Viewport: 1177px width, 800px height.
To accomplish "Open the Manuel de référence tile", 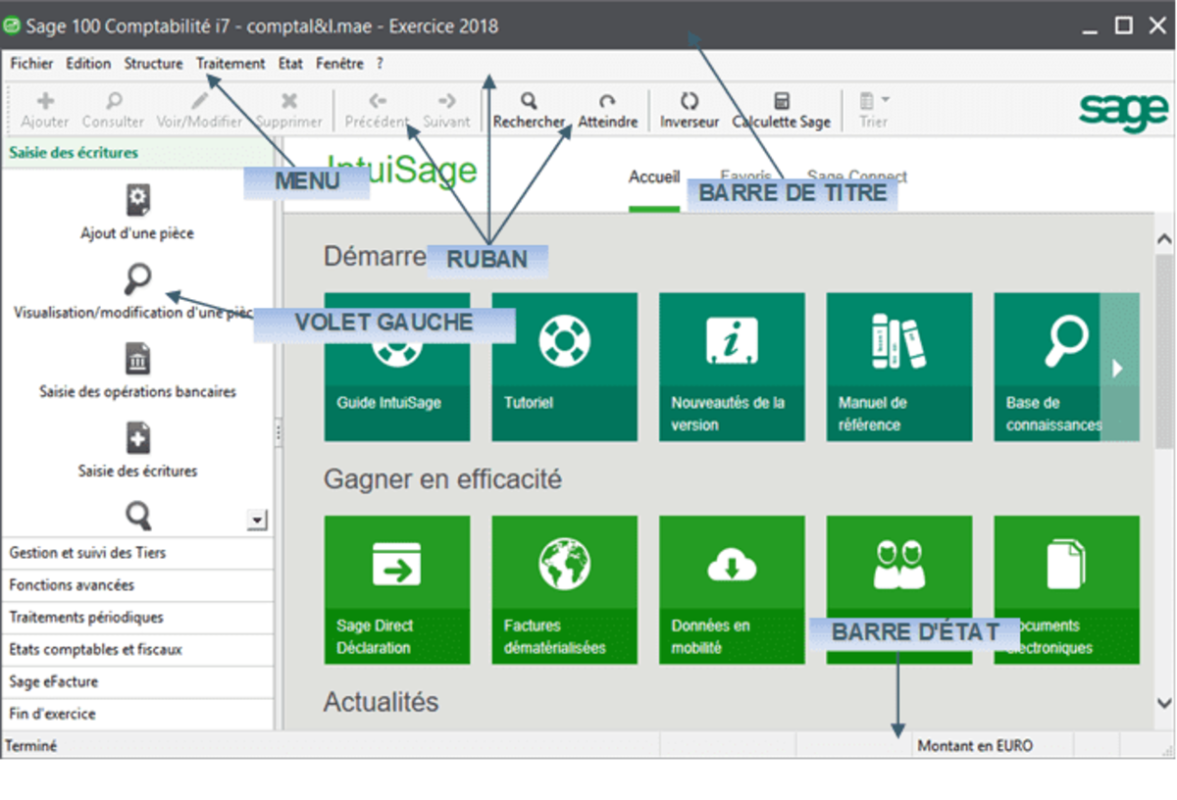I will click(899, 367).
